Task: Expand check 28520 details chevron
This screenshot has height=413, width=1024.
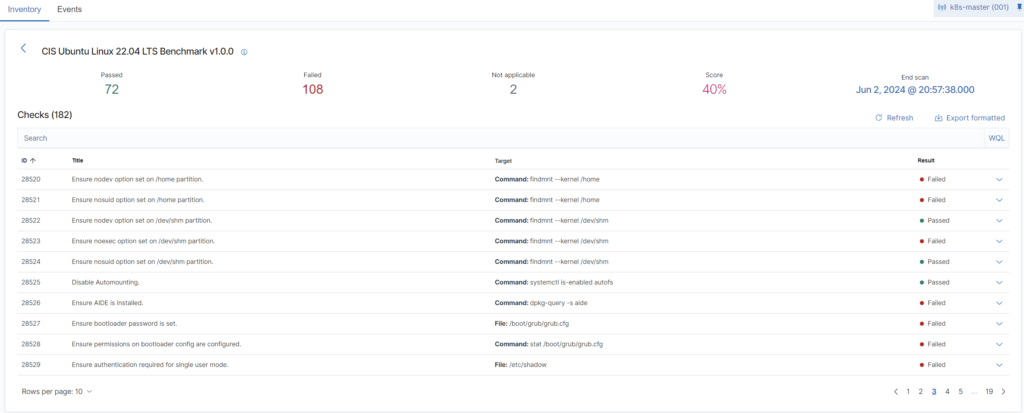Action: (997, 179)
